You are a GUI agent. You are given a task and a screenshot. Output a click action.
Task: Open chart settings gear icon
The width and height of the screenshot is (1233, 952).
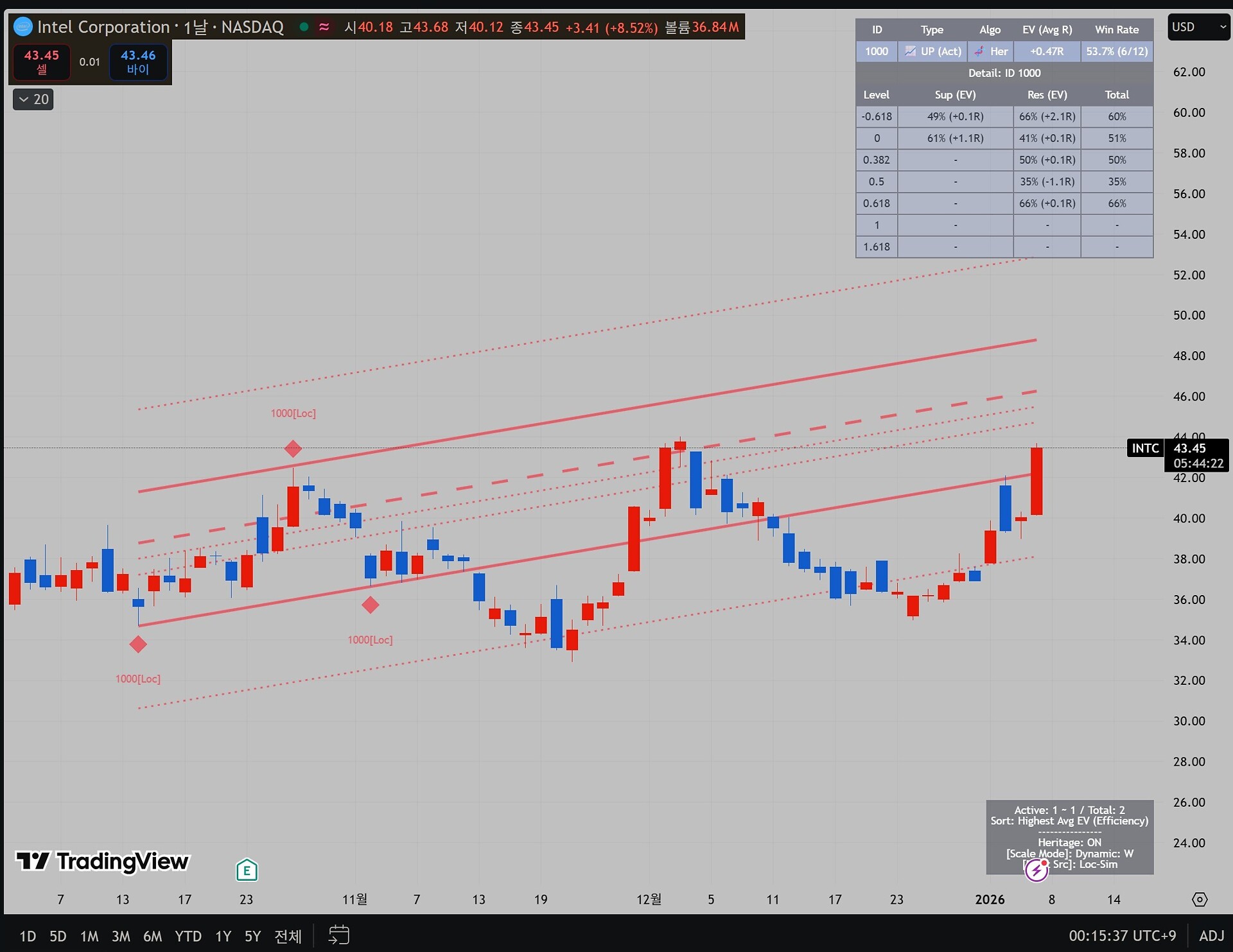coord(1199,899)
